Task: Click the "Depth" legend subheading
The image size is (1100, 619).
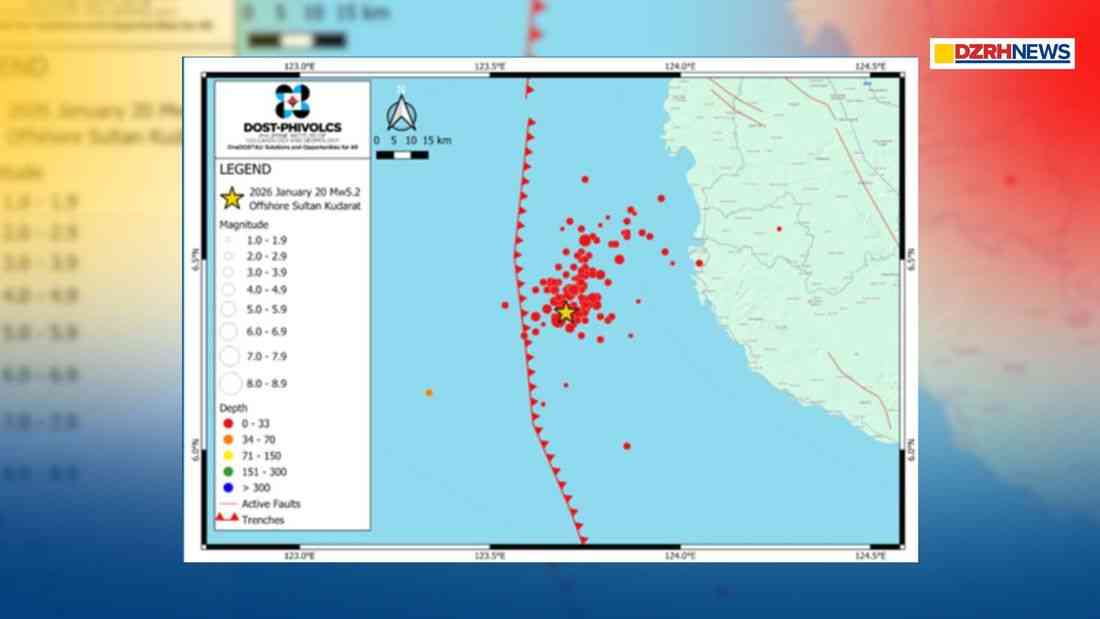Action: [233, 408]
